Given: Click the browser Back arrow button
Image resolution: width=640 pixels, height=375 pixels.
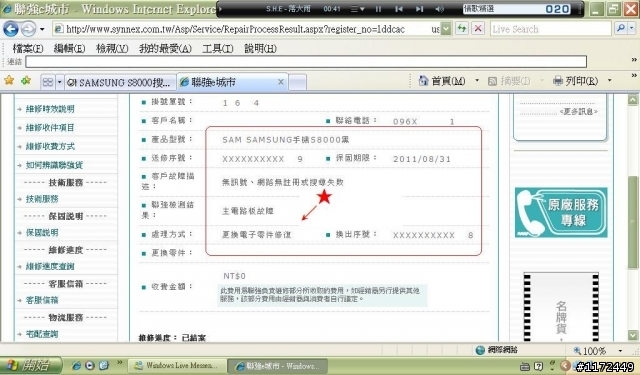Looking at the screenshot, I should coord(11,29).
